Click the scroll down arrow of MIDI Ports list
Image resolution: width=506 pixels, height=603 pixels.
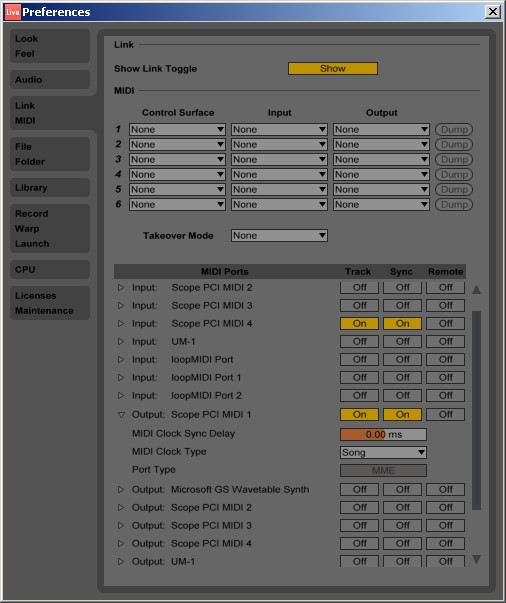point(476,559)
